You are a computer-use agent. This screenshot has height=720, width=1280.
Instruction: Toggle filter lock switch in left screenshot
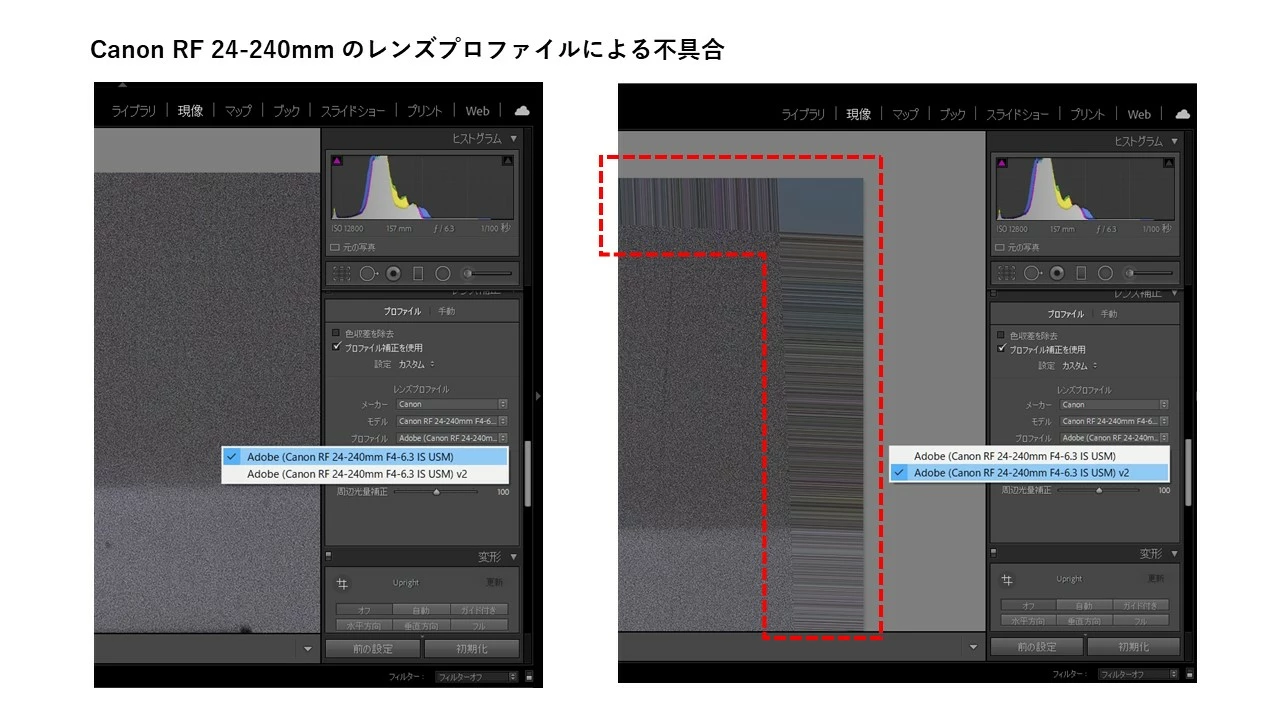(529, 677)
